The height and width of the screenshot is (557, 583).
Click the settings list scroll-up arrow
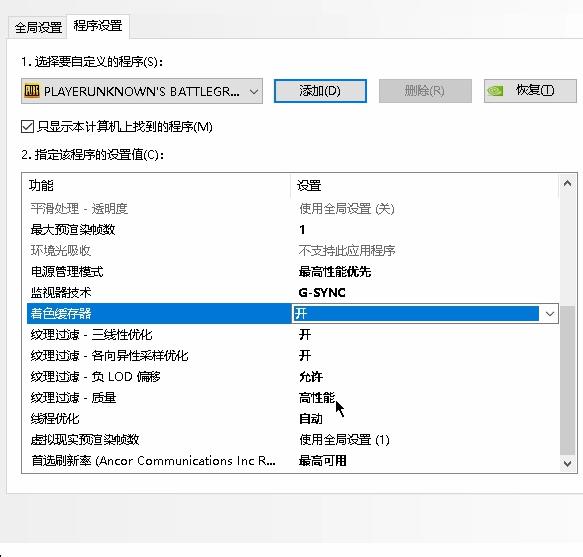point(567,183)
